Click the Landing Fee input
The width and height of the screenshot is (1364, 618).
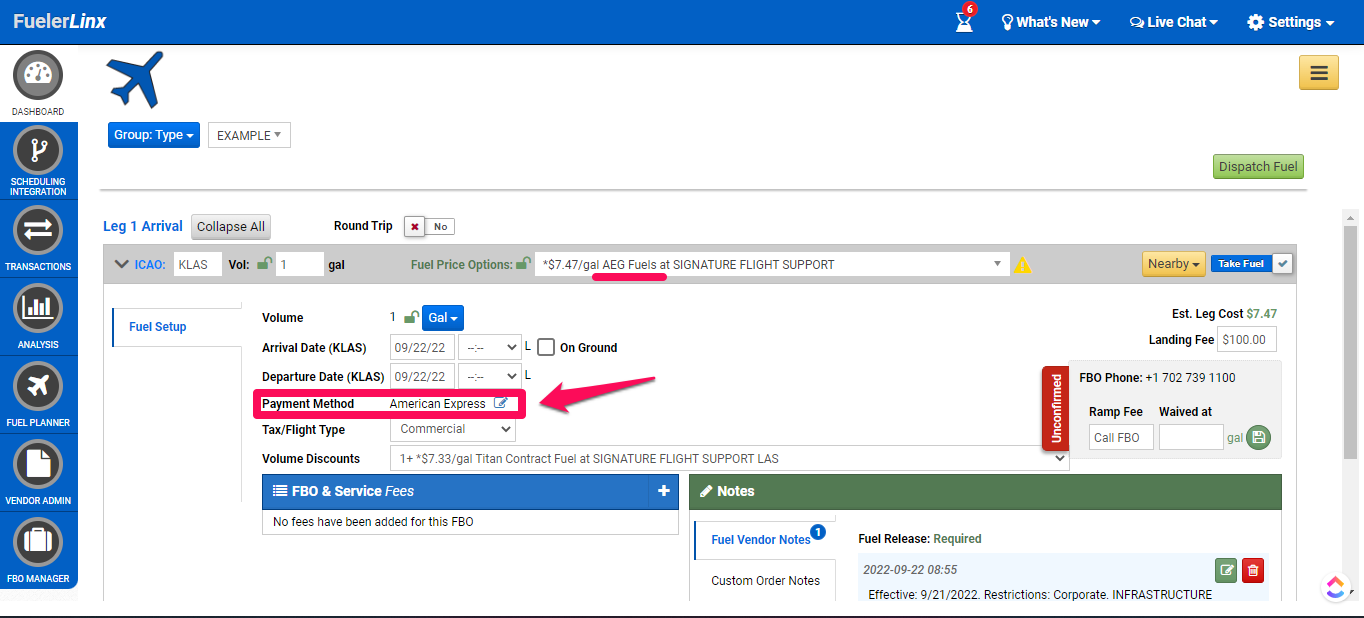[x=1247, y=339]
